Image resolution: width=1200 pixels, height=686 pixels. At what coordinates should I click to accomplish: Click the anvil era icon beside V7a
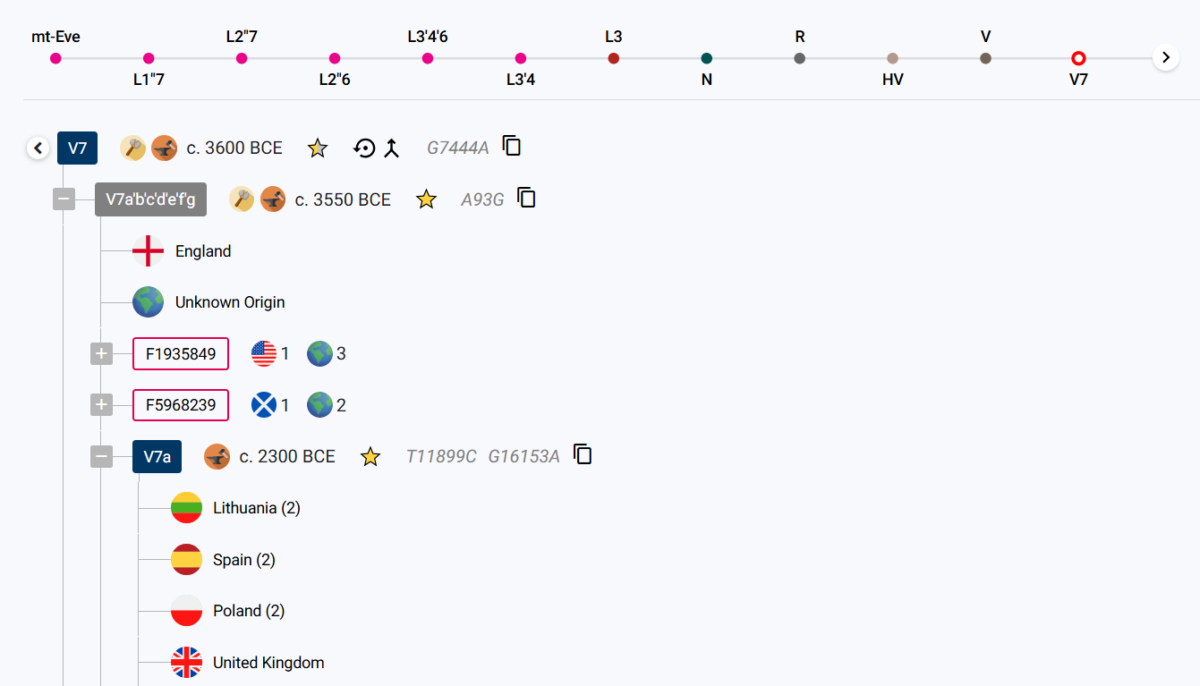(x=217, y=457)
